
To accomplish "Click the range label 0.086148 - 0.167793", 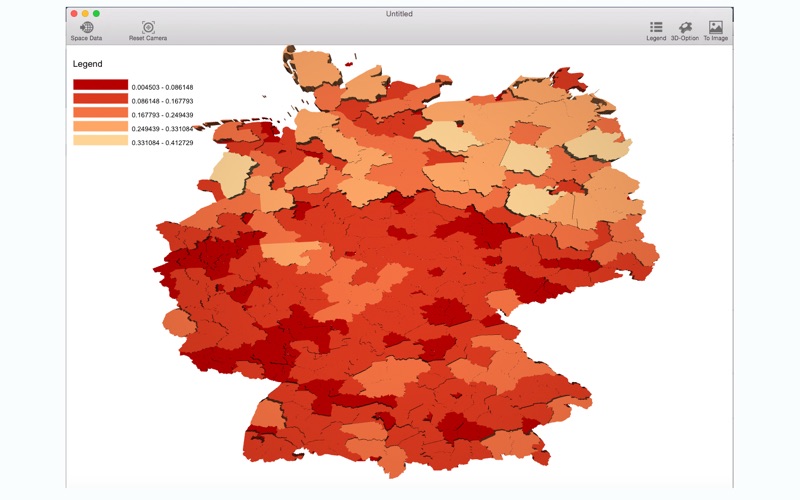I will click(162, 101).
